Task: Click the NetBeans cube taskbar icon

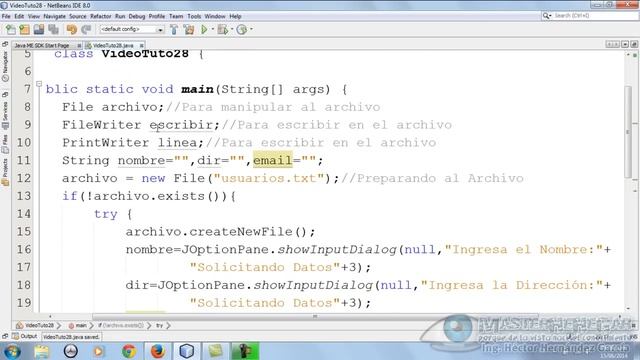Action: [187, 351]
